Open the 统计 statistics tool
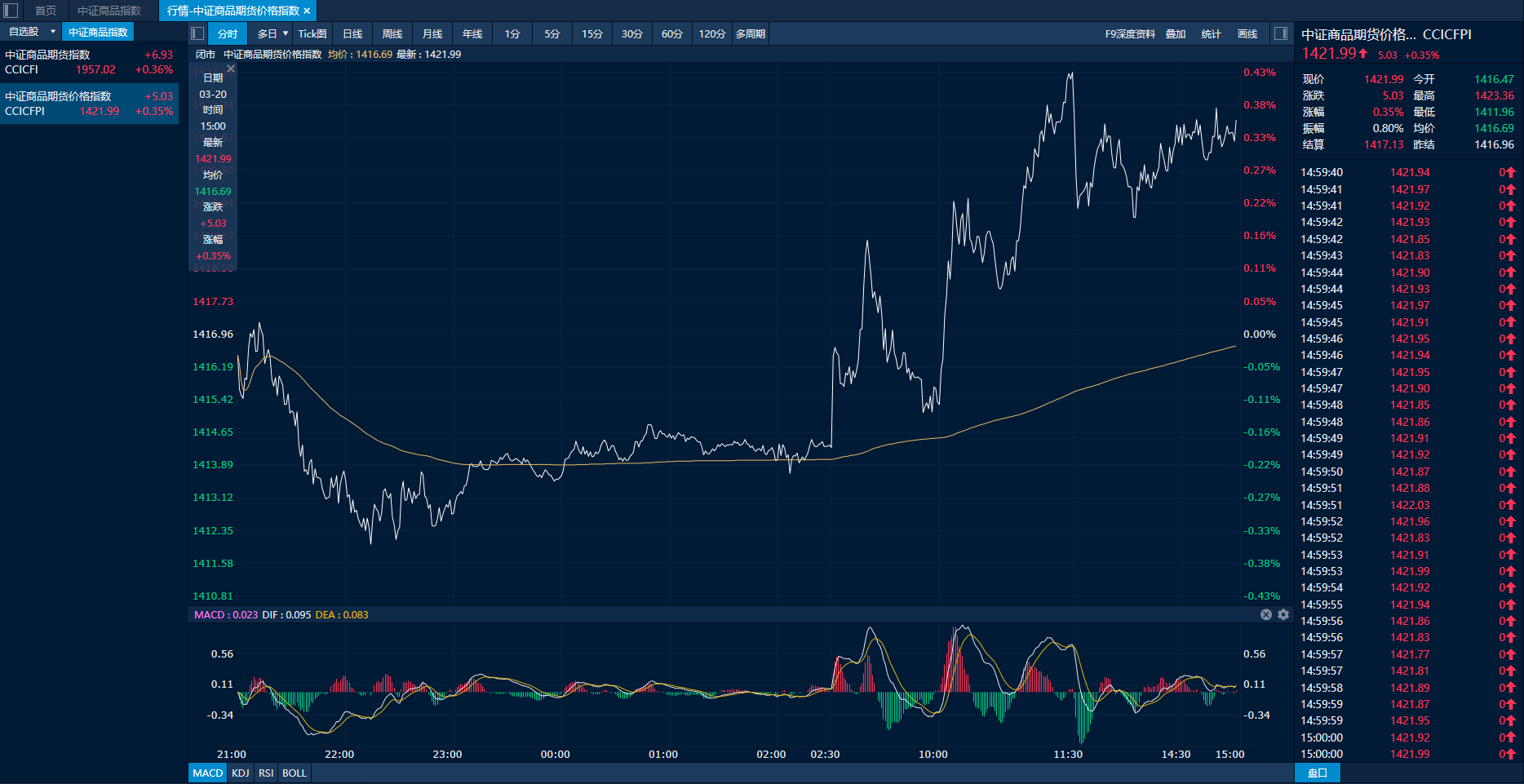The image size is (1524, 784). (x=1212, y=33)
